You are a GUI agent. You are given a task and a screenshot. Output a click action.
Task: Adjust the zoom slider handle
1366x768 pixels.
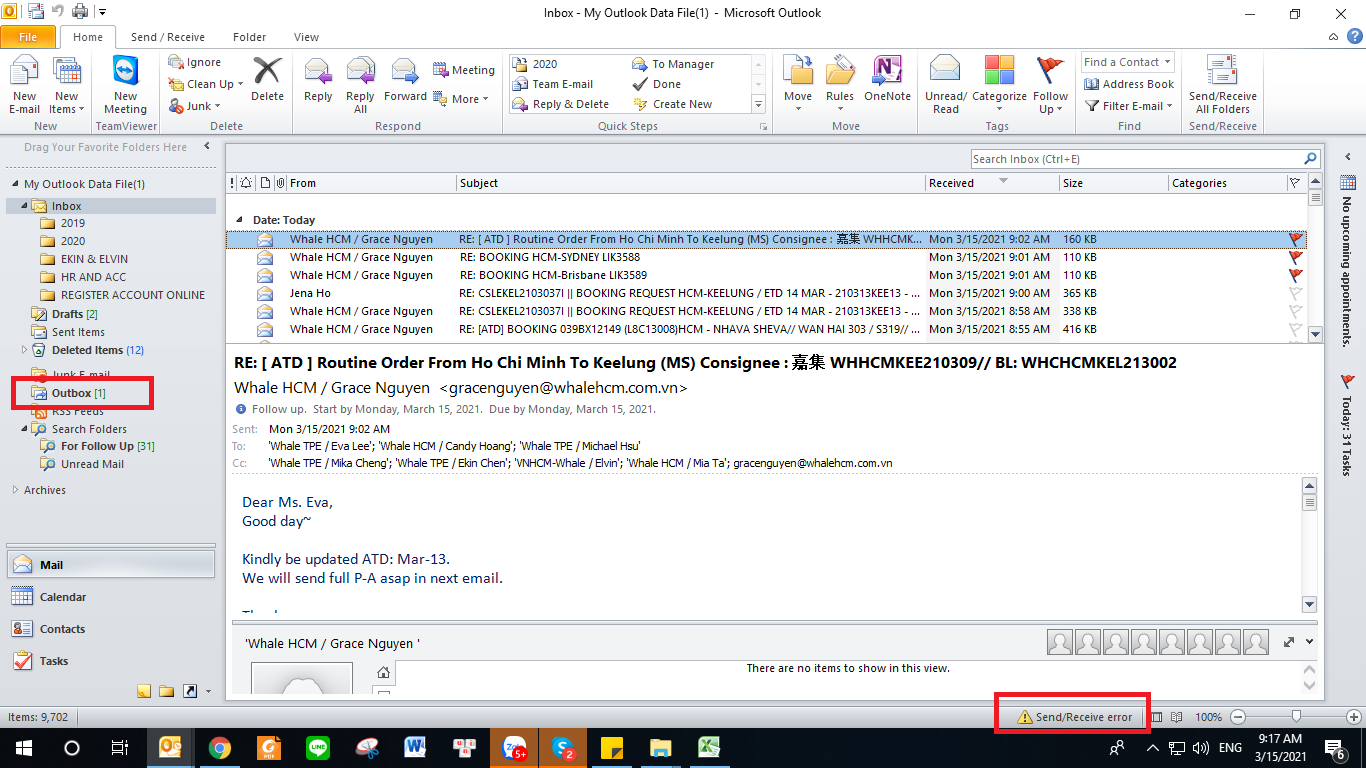1297,717
